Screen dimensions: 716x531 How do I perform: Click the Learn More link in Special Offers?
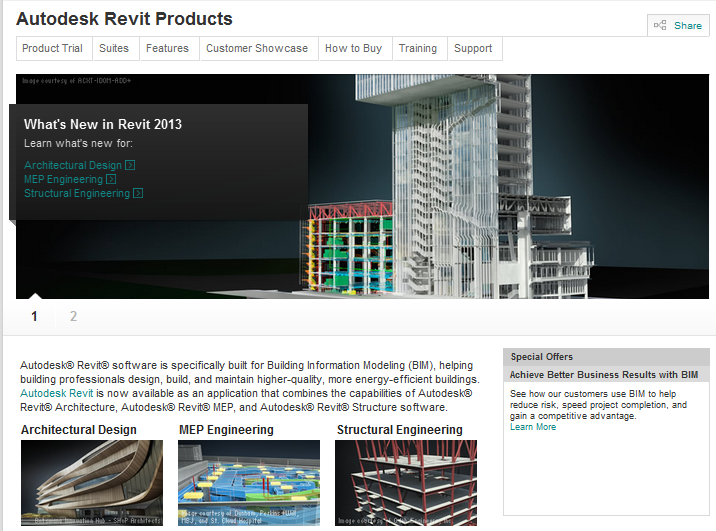click(x=533, y=427)
